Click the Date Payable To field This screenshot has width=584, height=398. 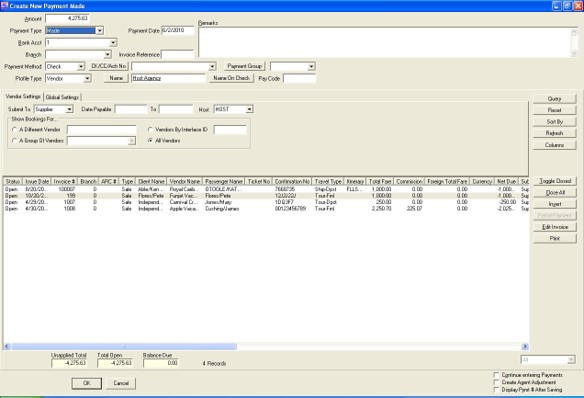pyautogui.click(x=176, y=109)
